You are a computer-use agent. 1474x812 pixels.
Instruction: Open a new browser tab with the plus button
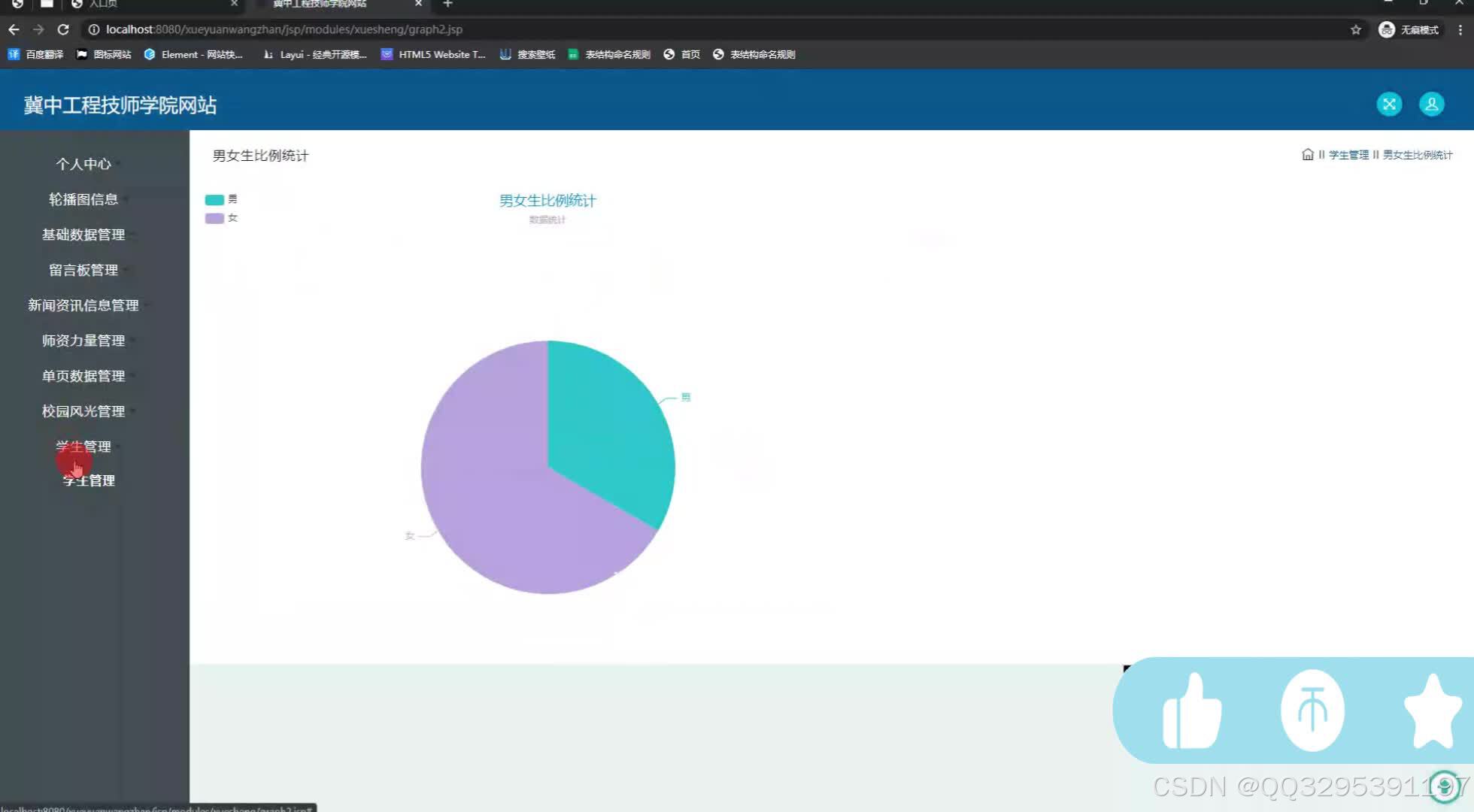(x=447, y=4)
